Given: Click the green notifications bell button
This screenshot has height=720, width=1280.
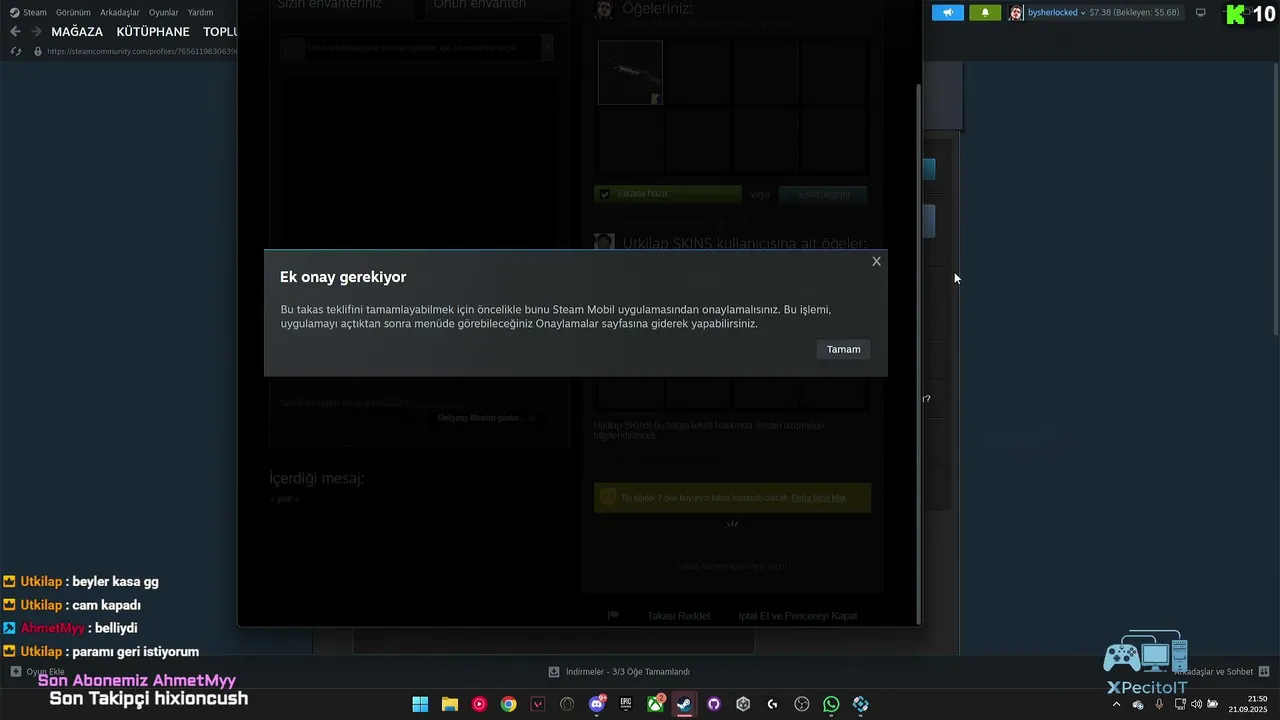Looking at the screenshot, I should click(985, 13).
